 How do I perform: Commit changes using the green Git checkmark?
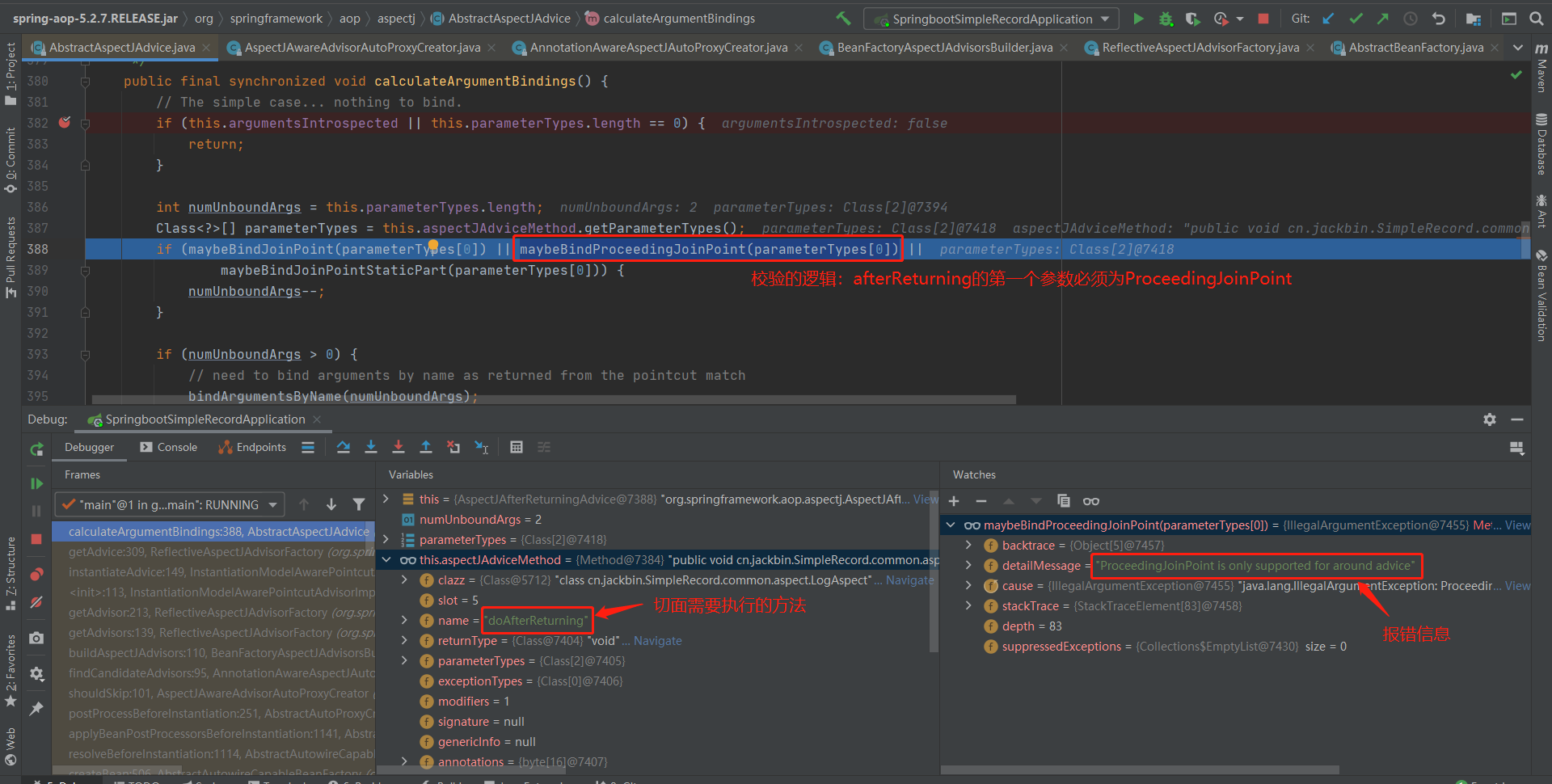point(1356,17)
